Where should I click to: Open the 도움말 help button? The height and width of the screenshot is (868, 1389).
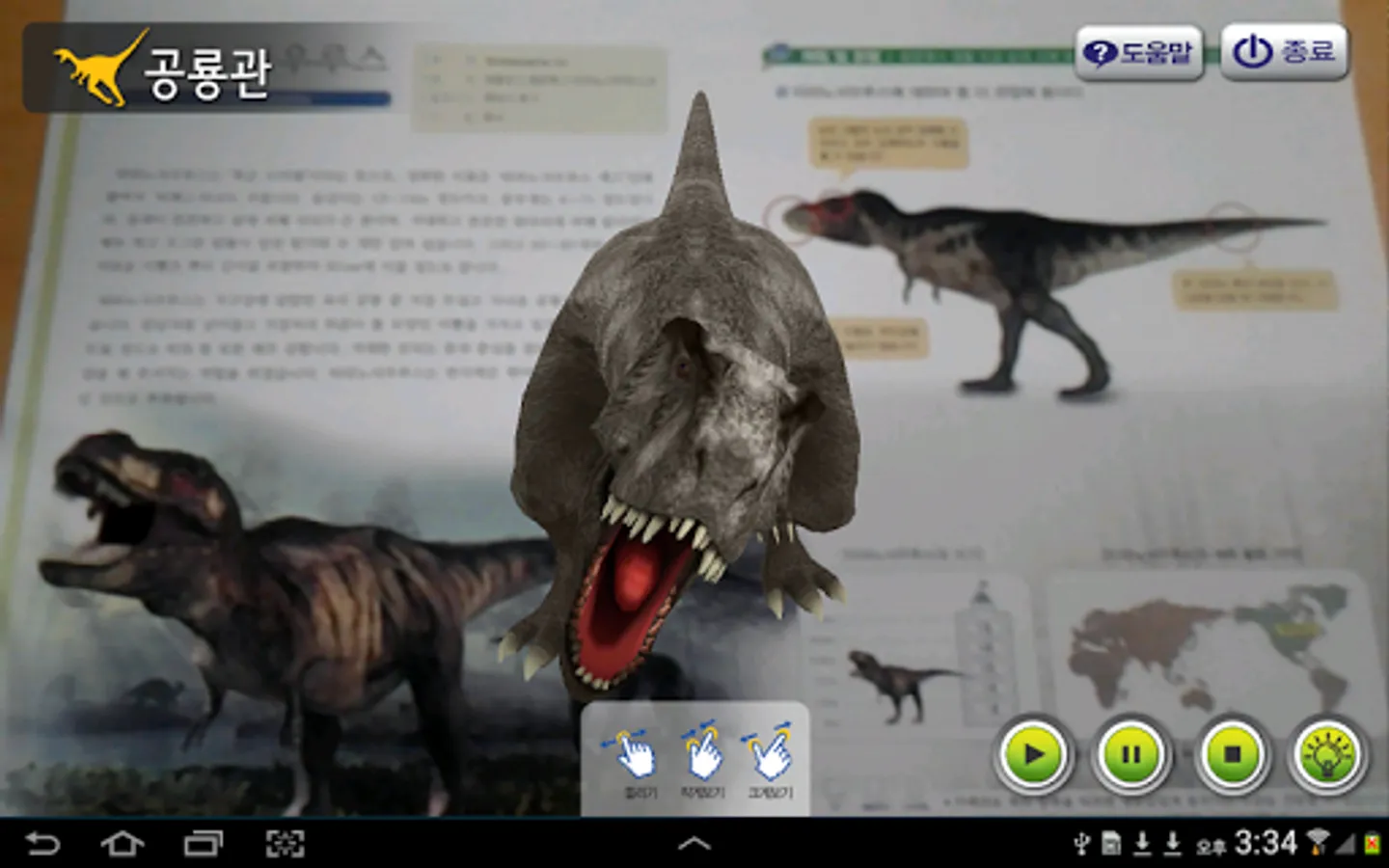coord(1139,52)
